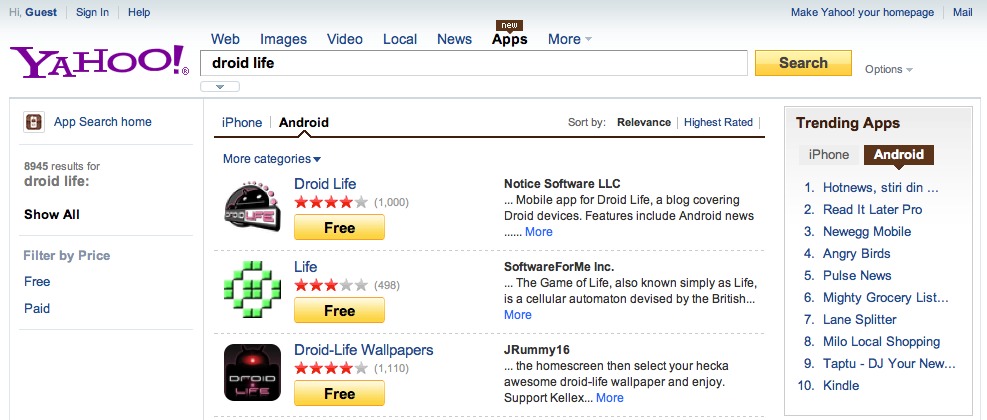Expand the search box down-arrow button
The width and height of the screenshot is (987, 420).
tap(219, 87)
